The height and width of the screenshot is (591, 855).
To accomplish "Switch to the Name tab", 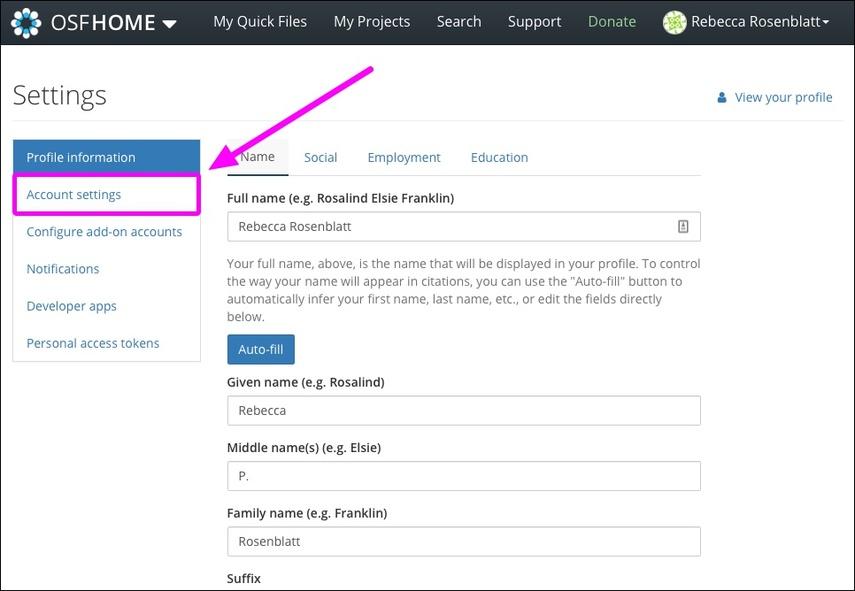I will pos(257,157).
